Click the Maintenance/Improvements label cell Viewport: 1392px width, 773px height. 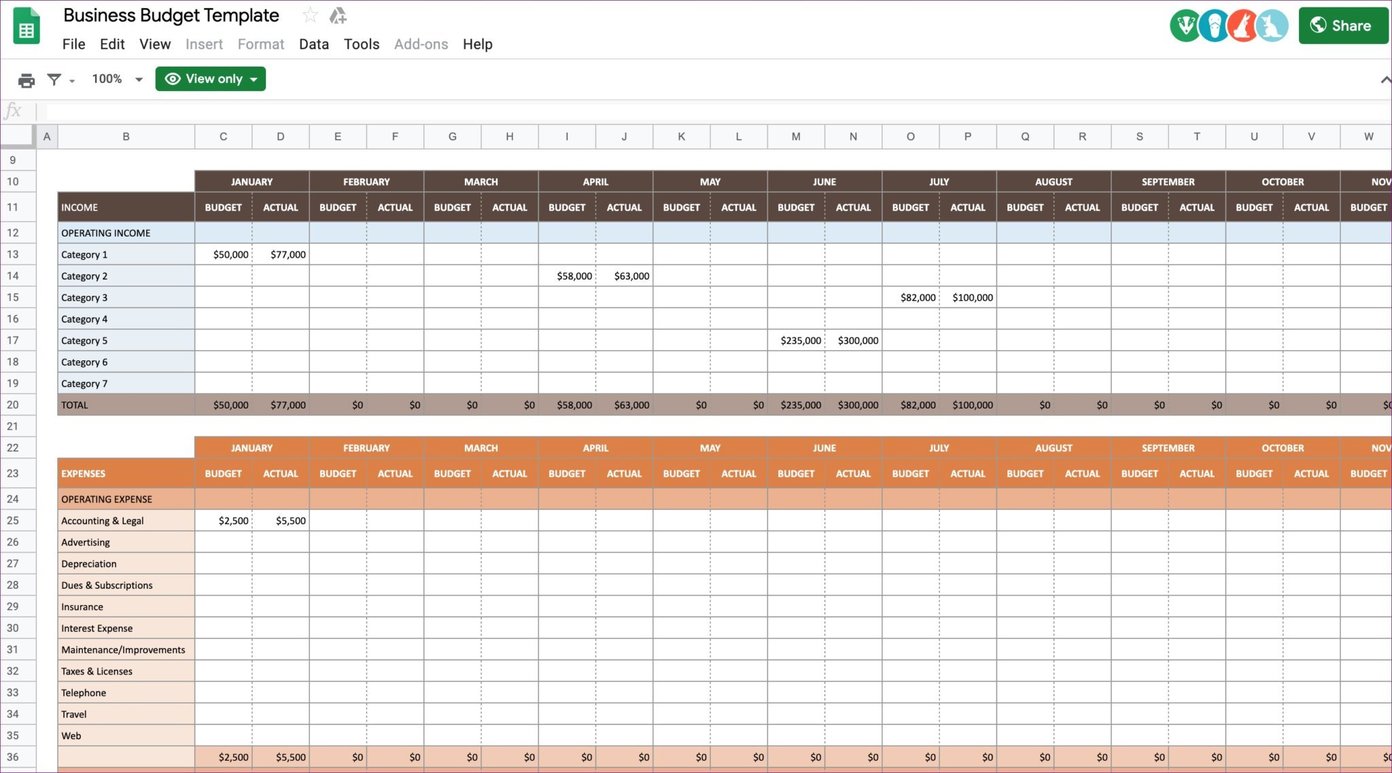click(126, 650)
